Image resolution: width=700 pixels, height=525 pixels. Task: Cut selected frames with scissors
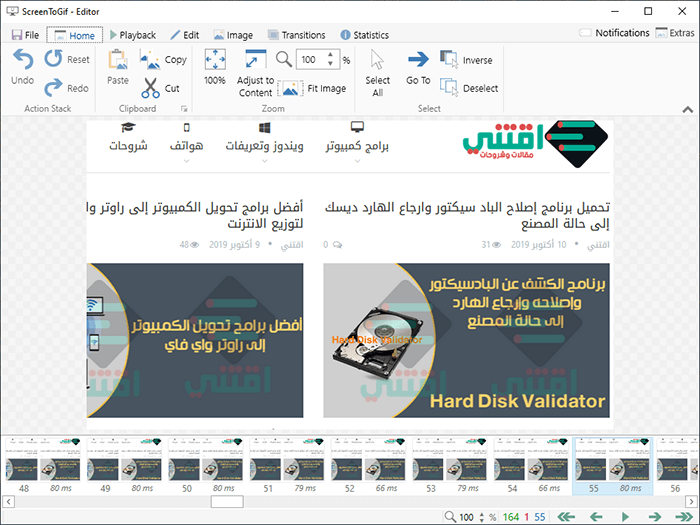[161, 88]
